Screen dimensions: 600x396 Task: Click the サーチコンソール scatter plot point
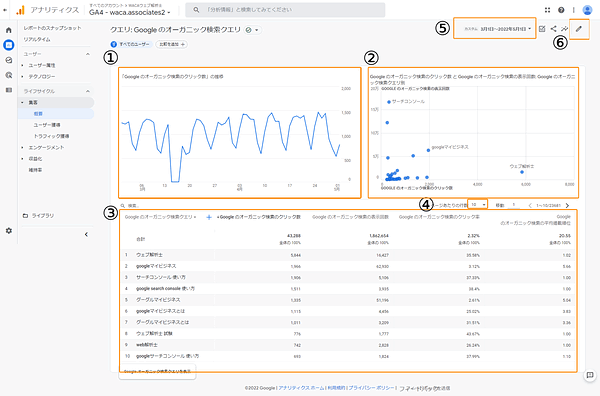pyautogui.click(x=389, y=102)
